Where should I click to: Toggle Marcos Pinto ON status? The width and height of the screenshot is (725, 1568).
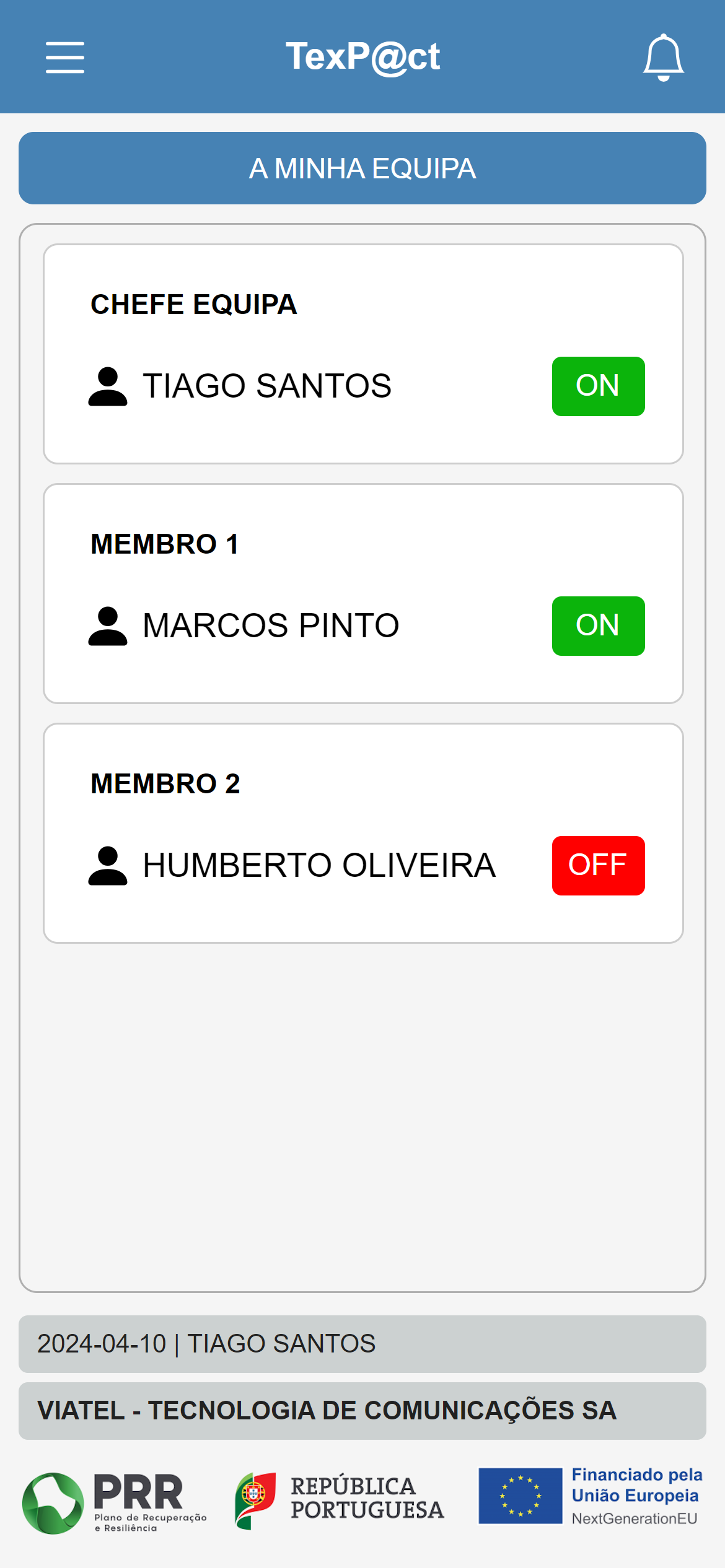point(598,626)
